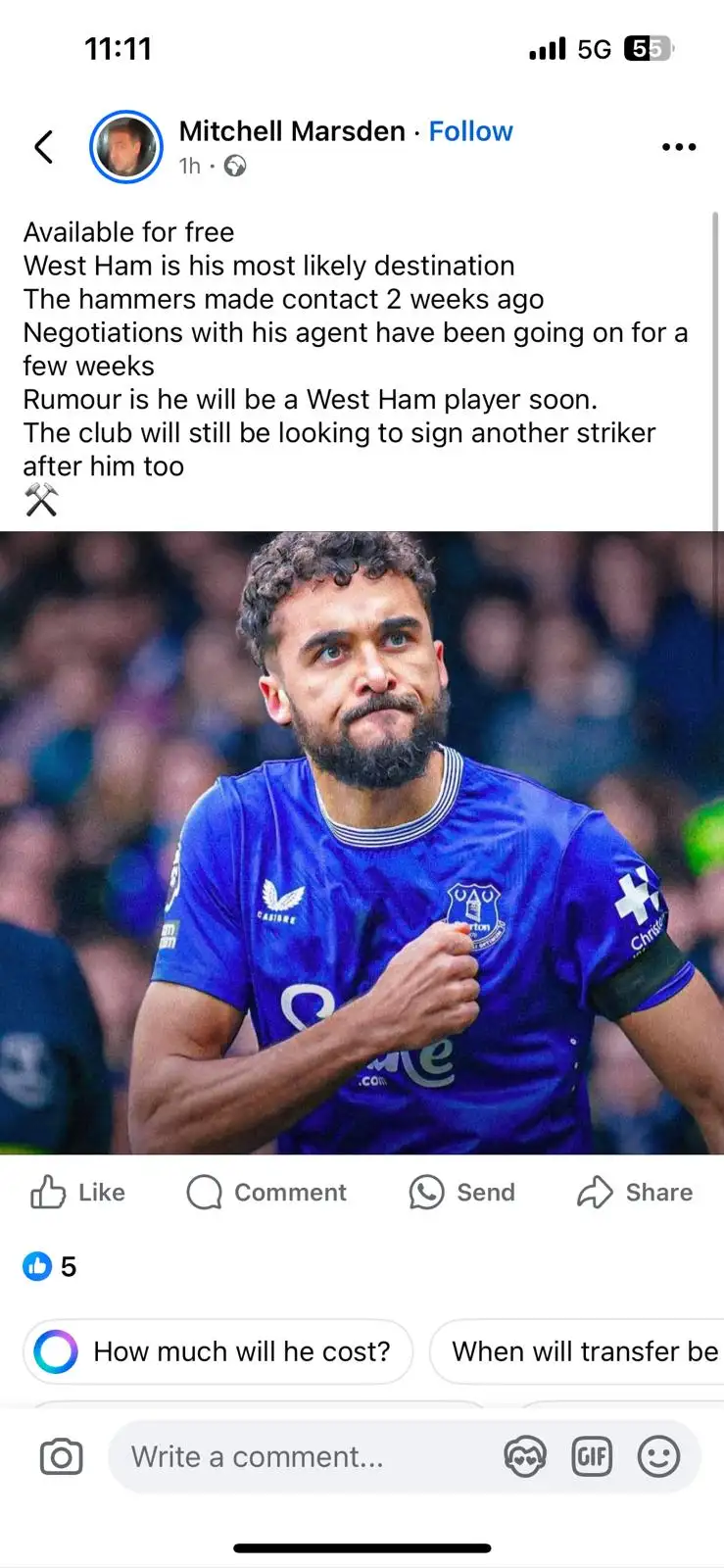
Task: Open the avatar sticker picker icon
Action: pos(524,1457)
